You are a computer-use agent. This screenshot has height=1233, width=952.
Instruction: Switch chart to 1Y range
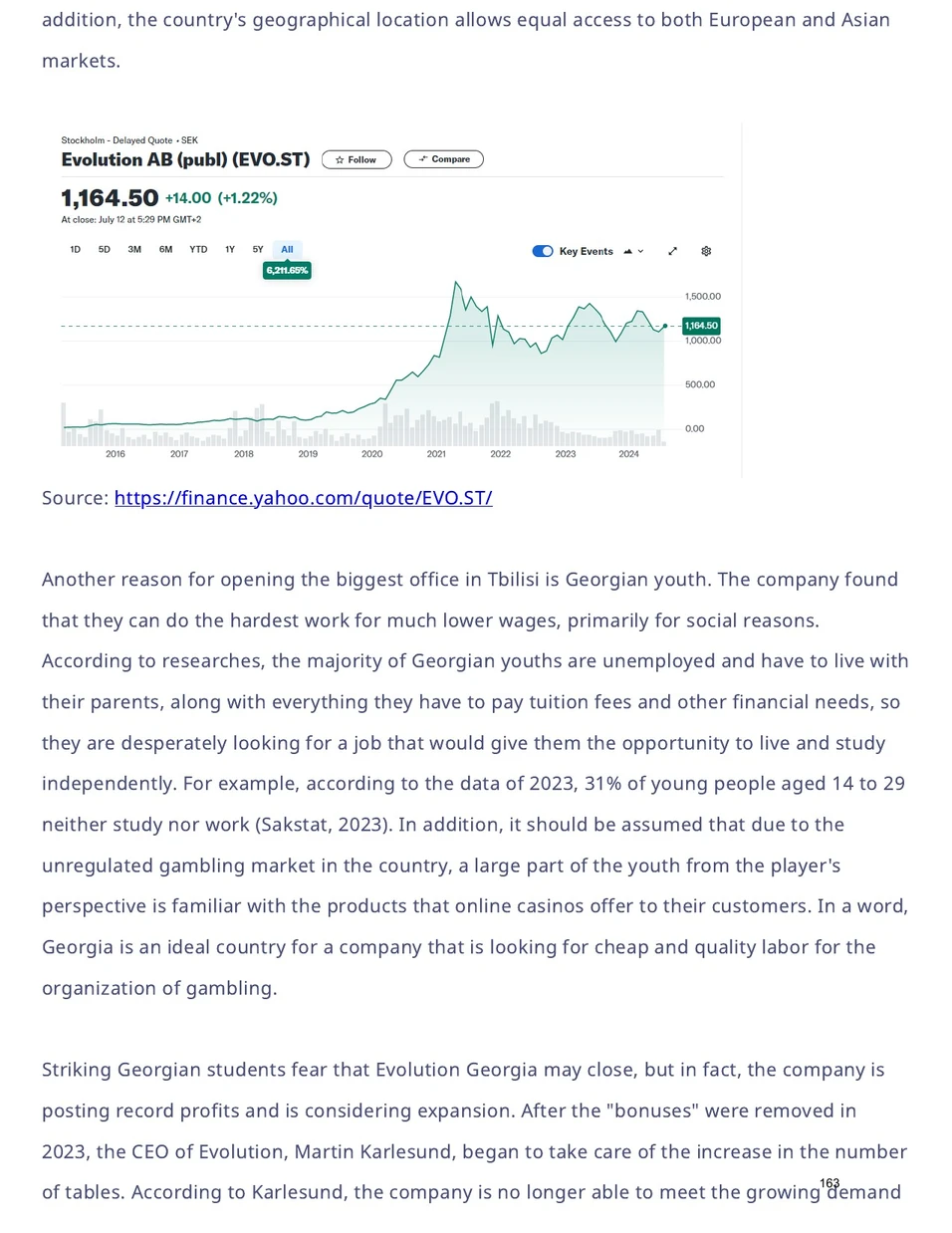[x=230, y=250]
